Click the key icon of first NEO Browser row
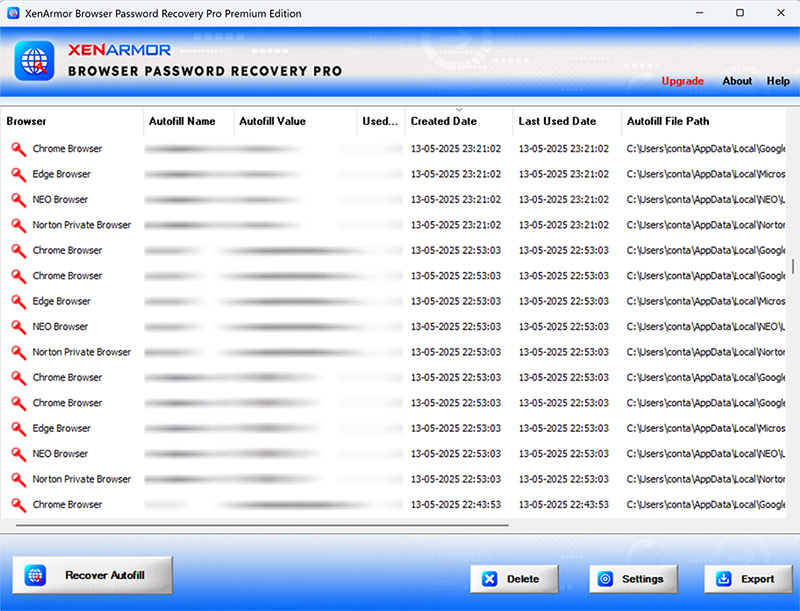The image size is (800, 611). 18,200
